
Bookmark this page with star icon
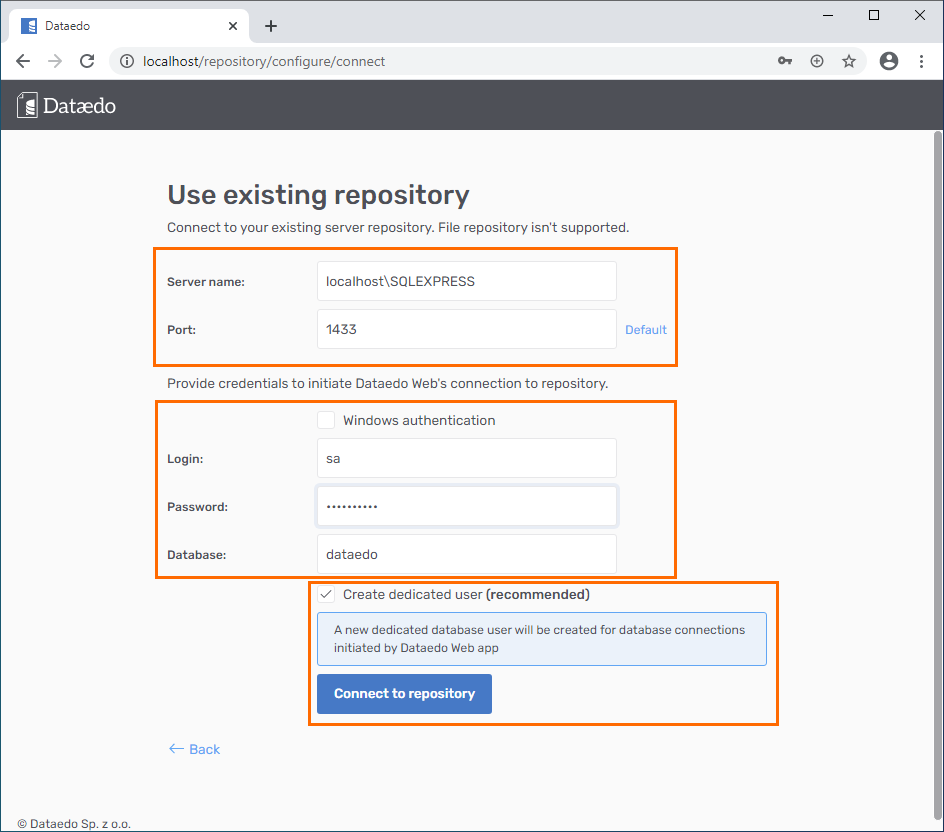pos(849,61)
